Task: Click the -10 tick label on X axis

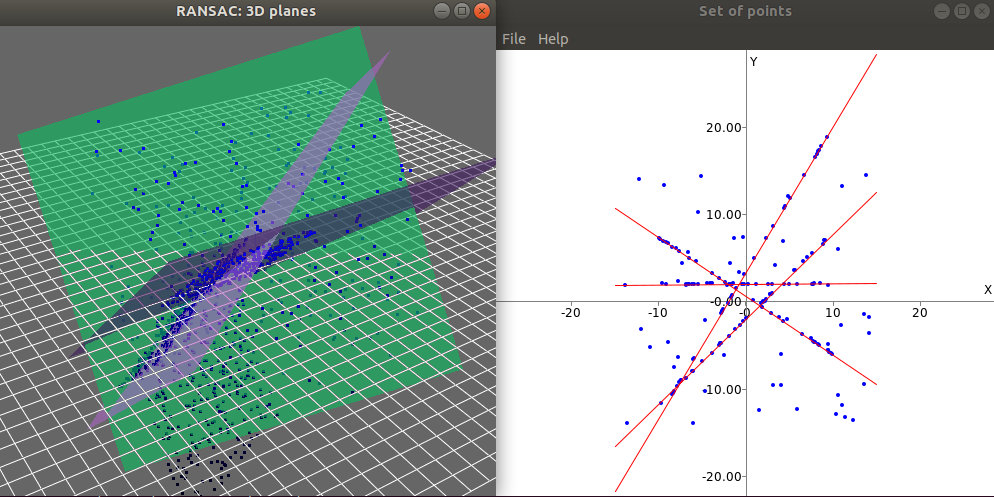Action: (x=658, y=312)
